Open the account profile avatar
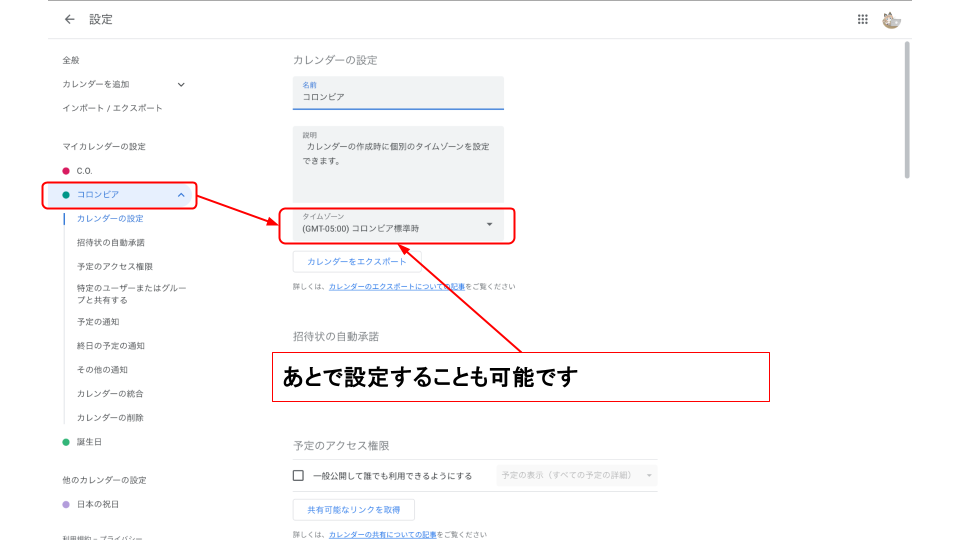This screenshot has width=960, height=540. tap(892, 19)
